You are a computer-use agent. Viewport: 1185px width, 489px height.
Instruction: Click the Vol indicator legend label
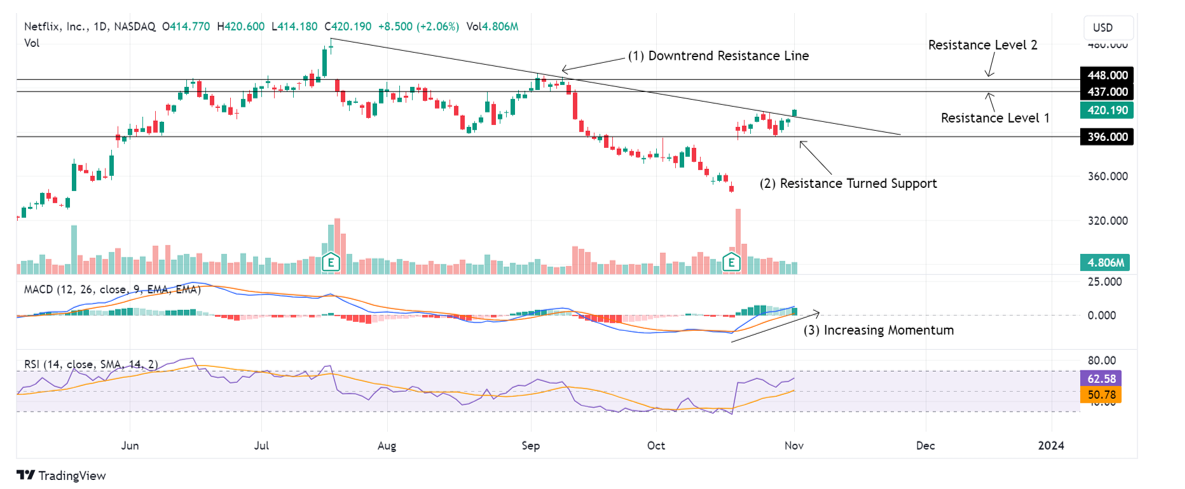click(x=32, y=43)
